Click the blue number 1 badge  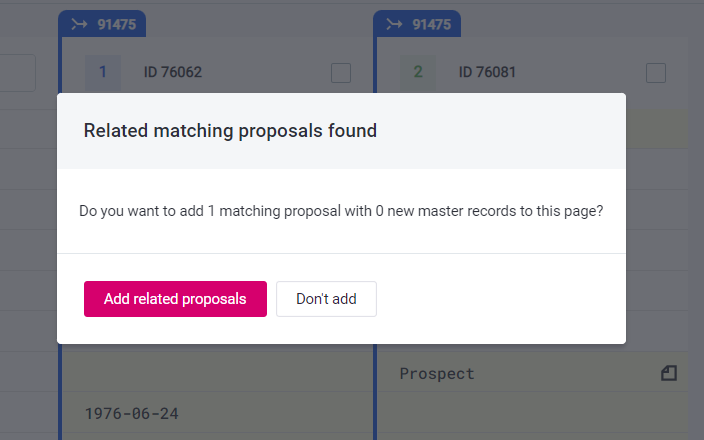click(x=102, y=72)
